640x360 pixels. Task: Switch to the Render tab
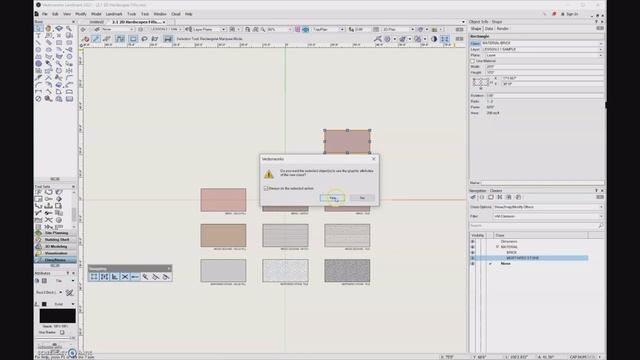[x=502, y=29]
